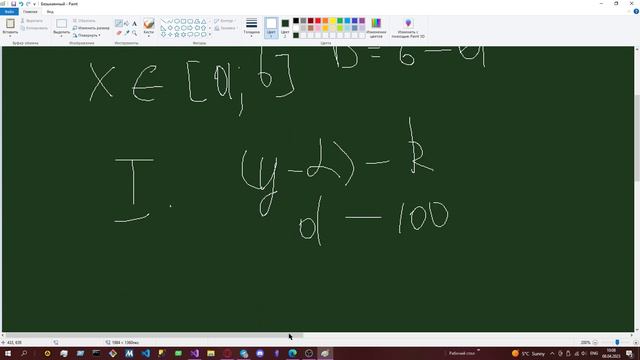Open the Discord taskbar icon
The image size is (640, 360).
tap(260, 353)
